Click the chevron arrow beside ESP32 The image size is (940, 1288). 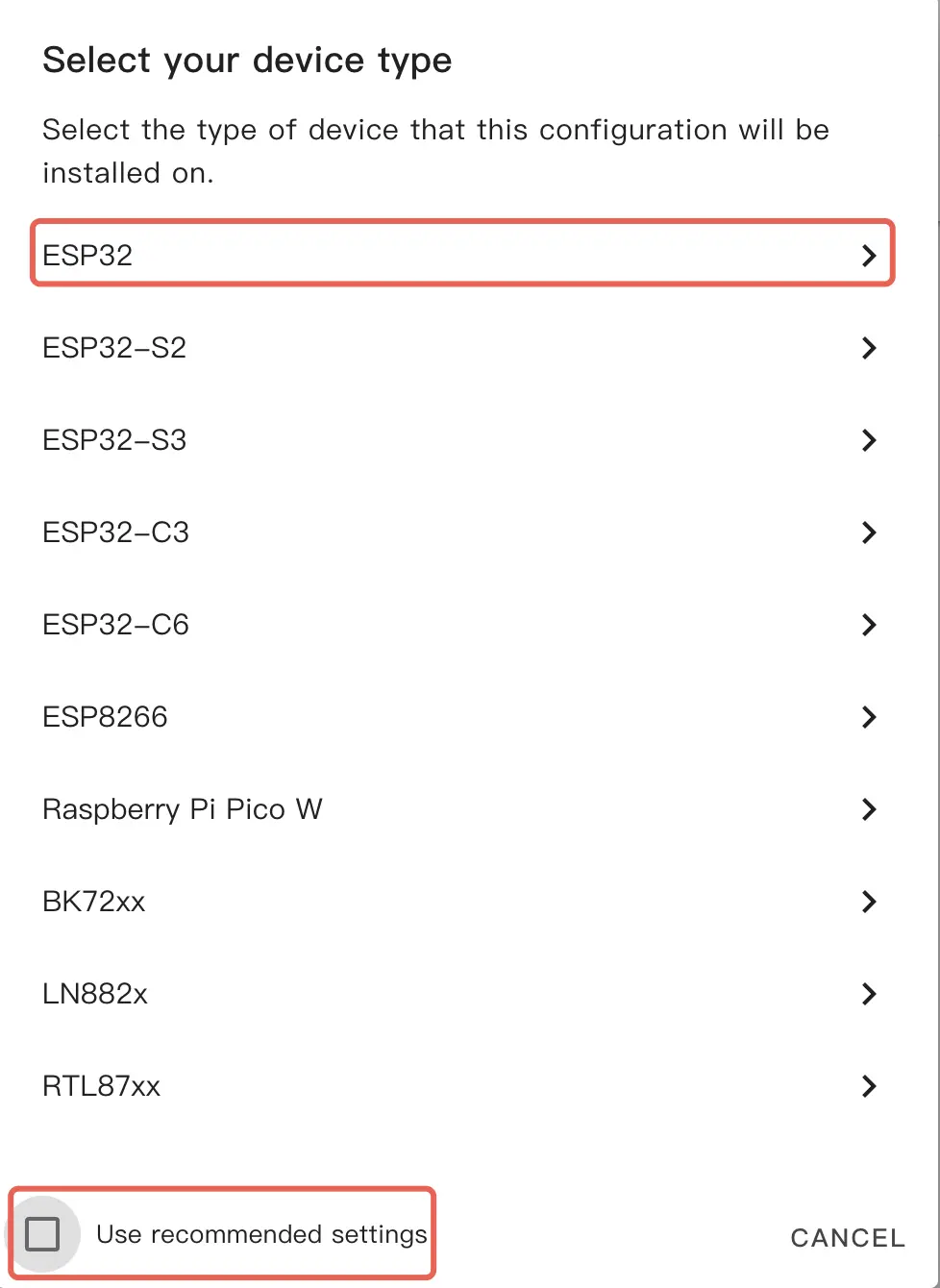(869, 255)
